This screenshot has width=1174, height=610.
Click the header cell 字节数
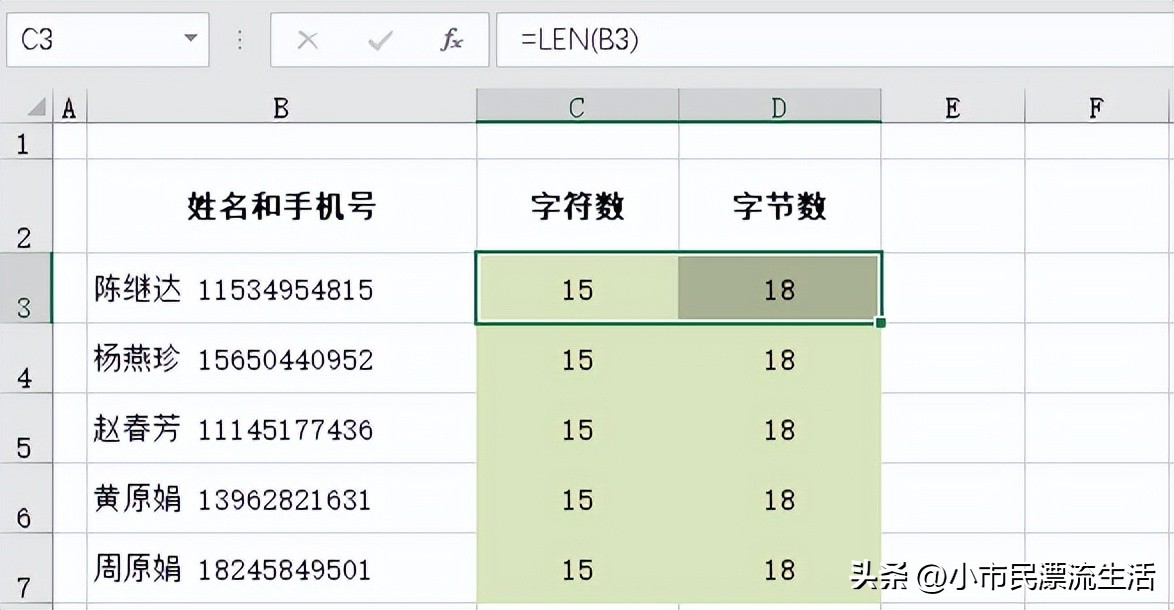pos(779,205)
